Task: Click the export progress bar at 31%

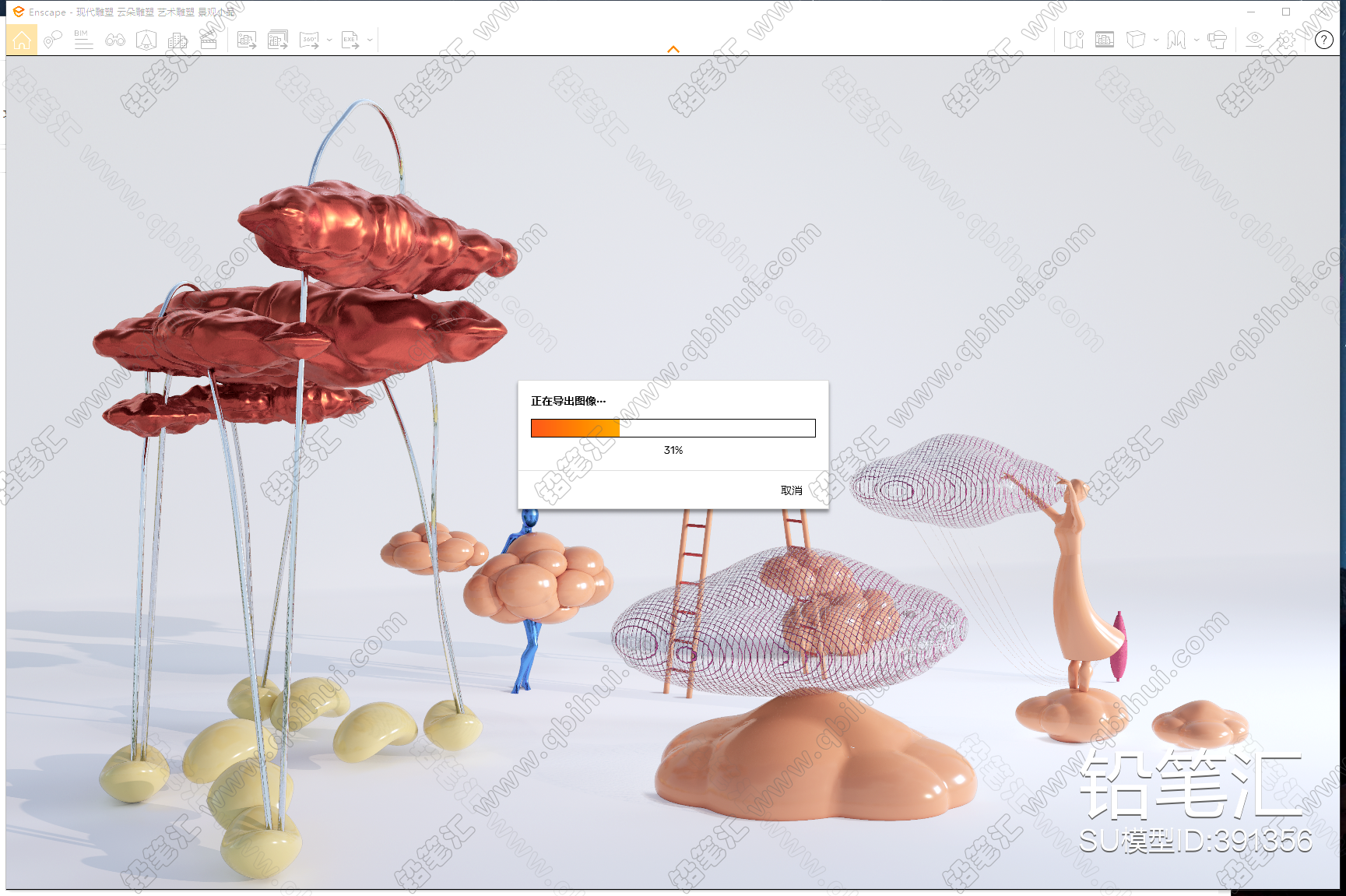Action: click(x=673, y=428)
